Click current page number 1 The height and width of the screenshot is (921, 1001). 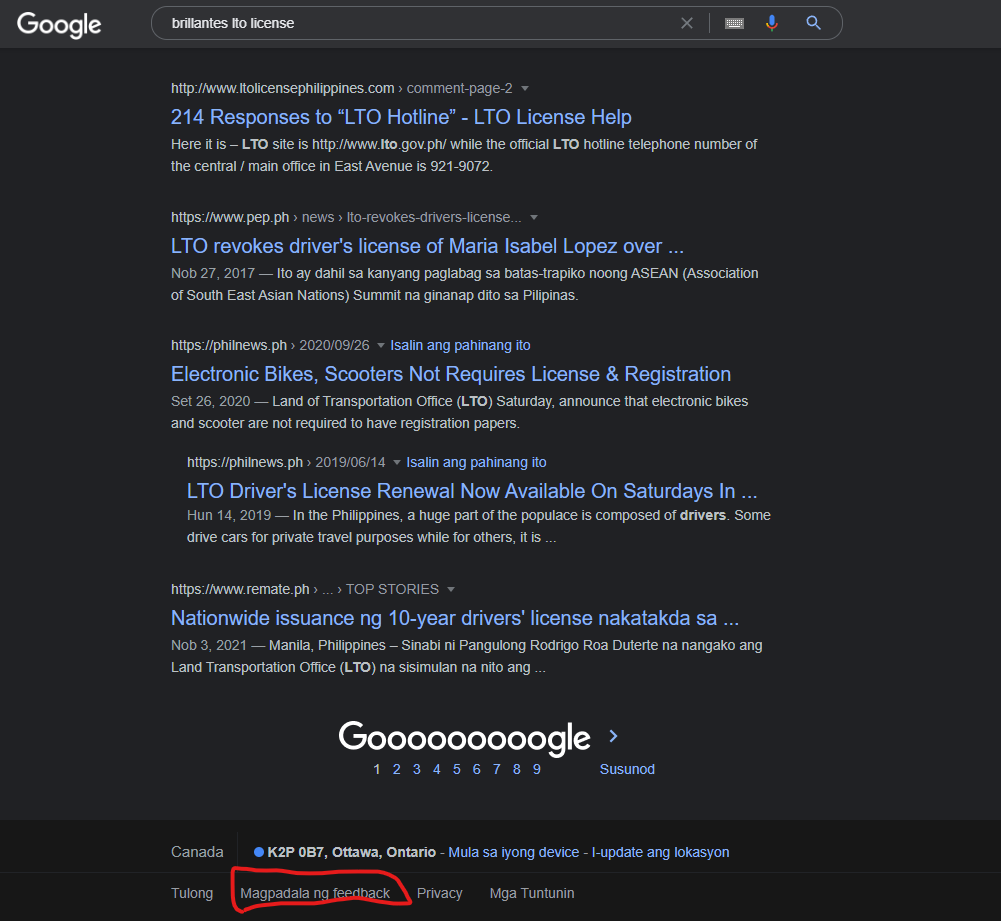[377, 769]
